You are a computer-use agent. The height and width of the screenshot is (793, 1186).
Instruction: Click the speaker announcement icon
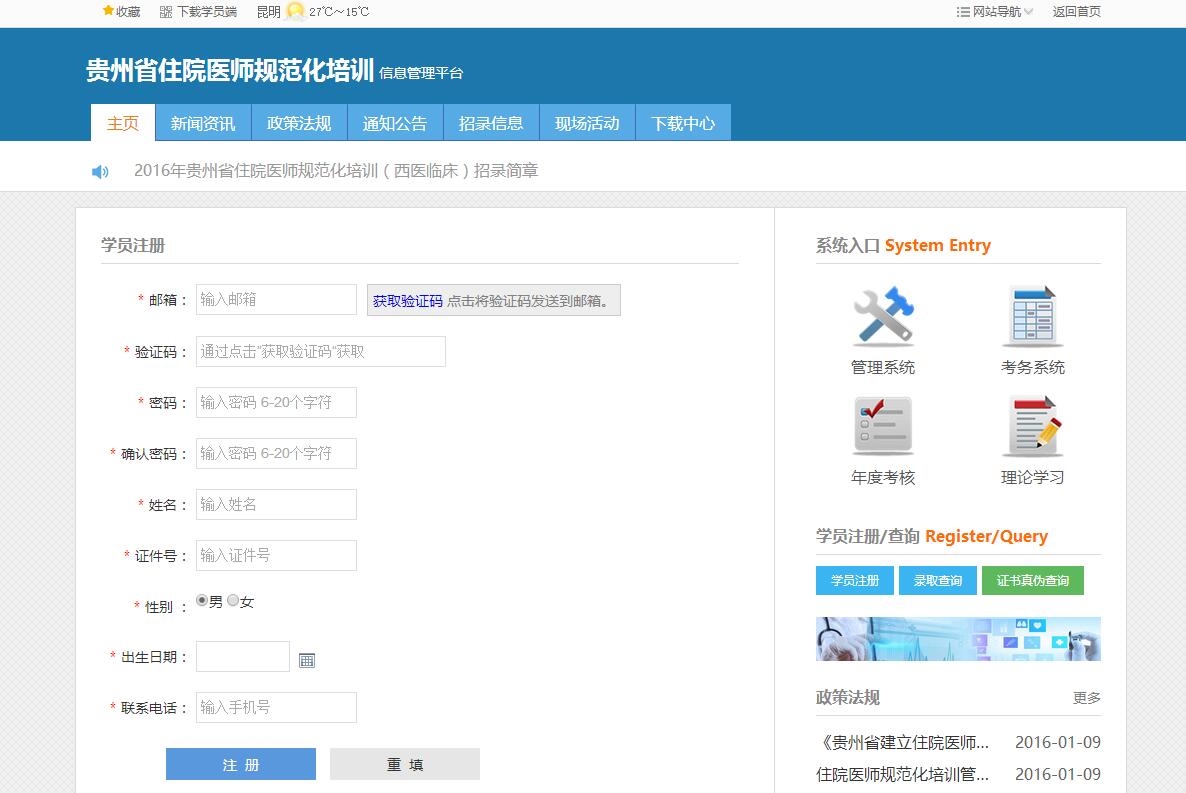coord(100,172)
